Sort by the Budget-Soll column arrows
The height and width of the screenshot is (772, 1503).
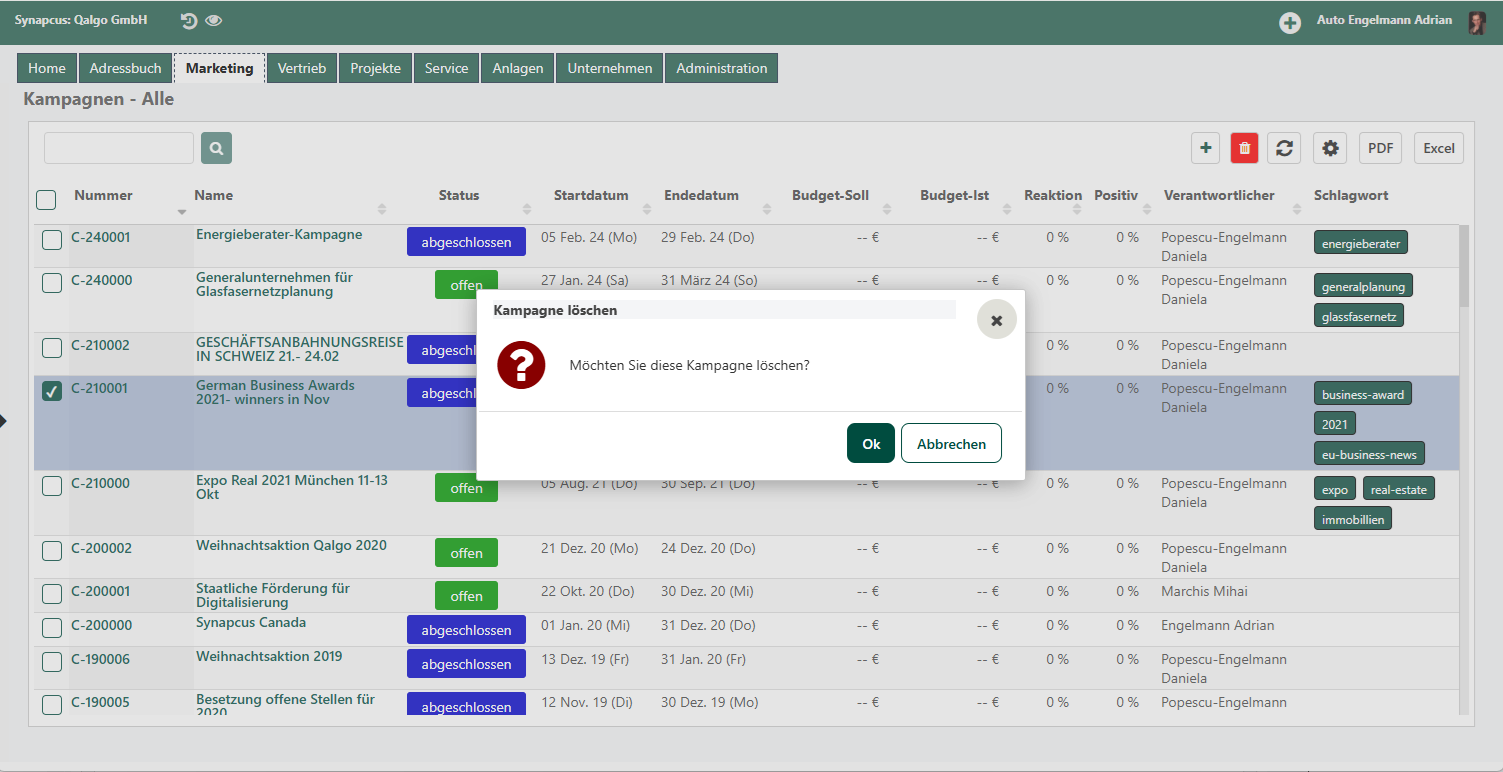[x=887, y=209]
